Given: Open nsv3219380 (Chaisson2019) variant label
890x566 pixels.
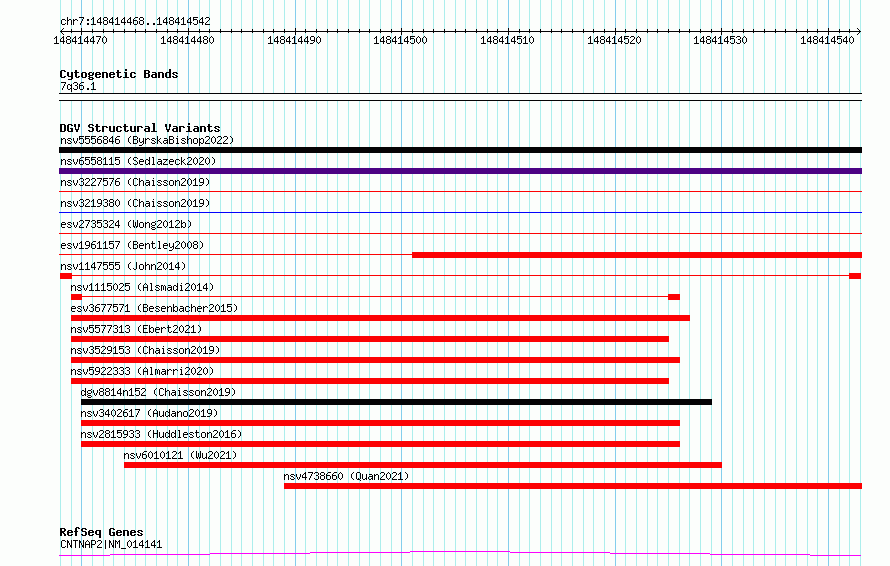Looking at the screenshot, I should click(135, 203).
